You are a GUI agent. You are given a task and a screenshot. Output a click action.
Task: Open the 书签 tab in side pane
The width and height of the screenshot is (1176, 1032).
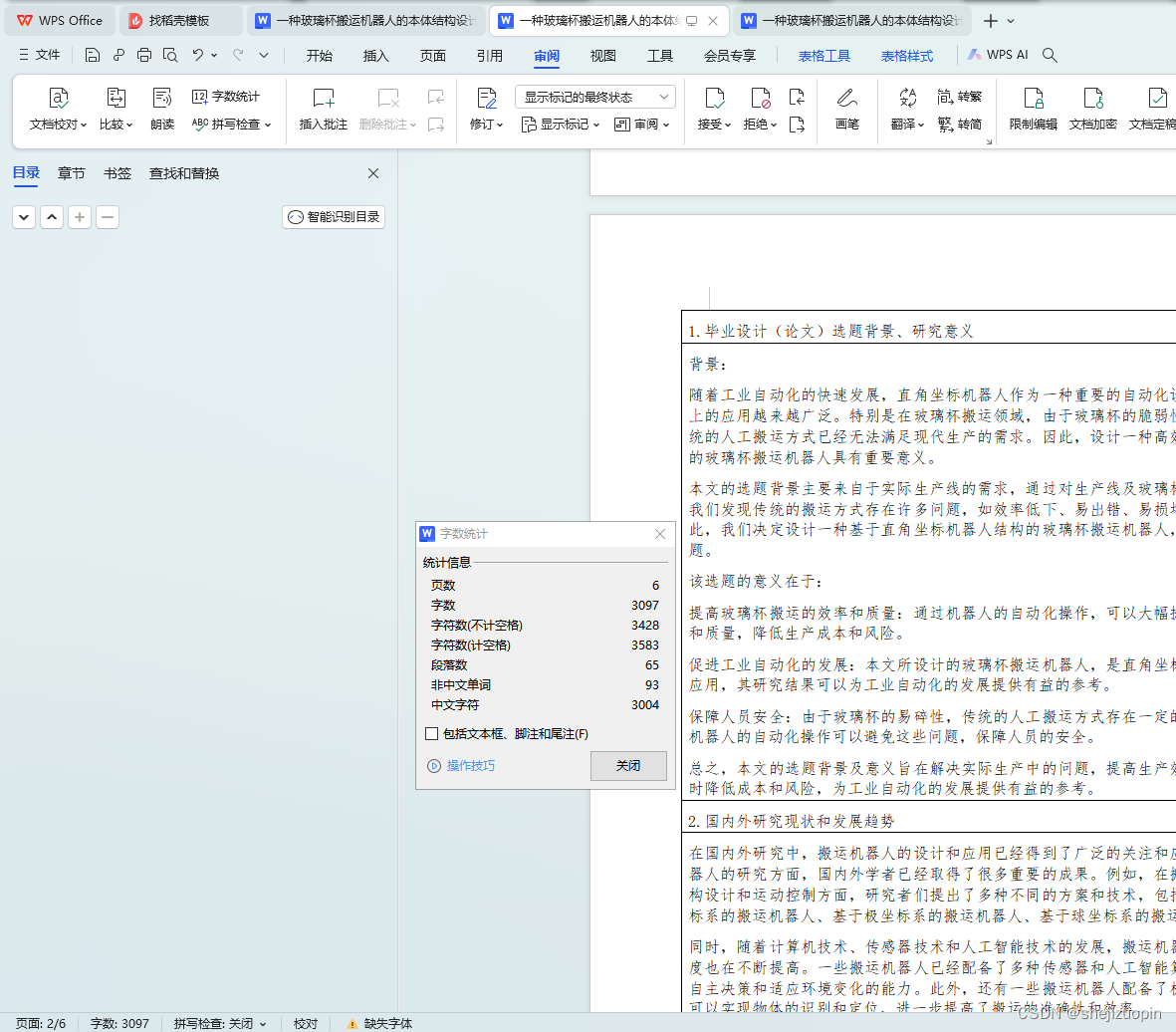117,173
